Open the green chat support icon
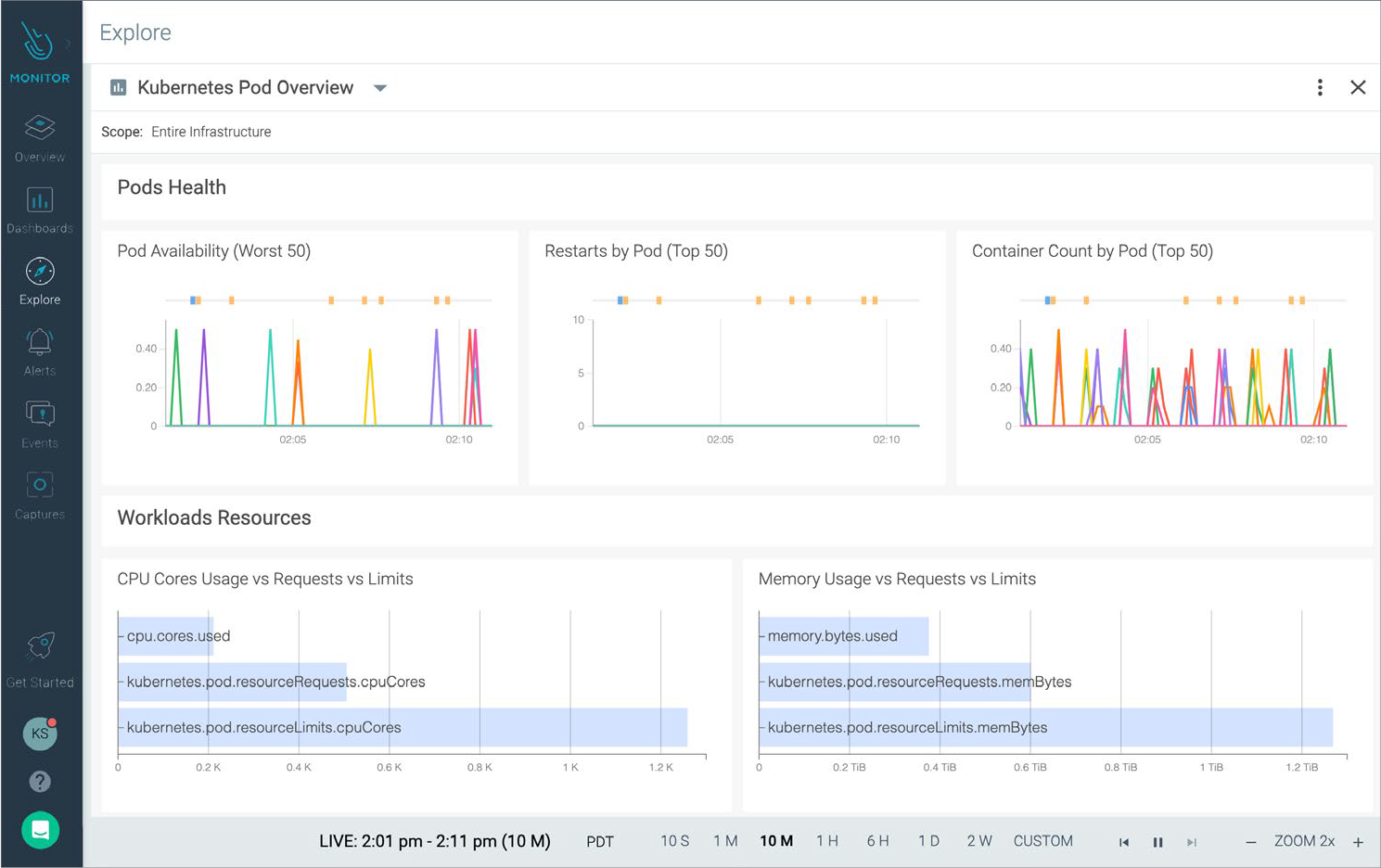 click(40, 830)
